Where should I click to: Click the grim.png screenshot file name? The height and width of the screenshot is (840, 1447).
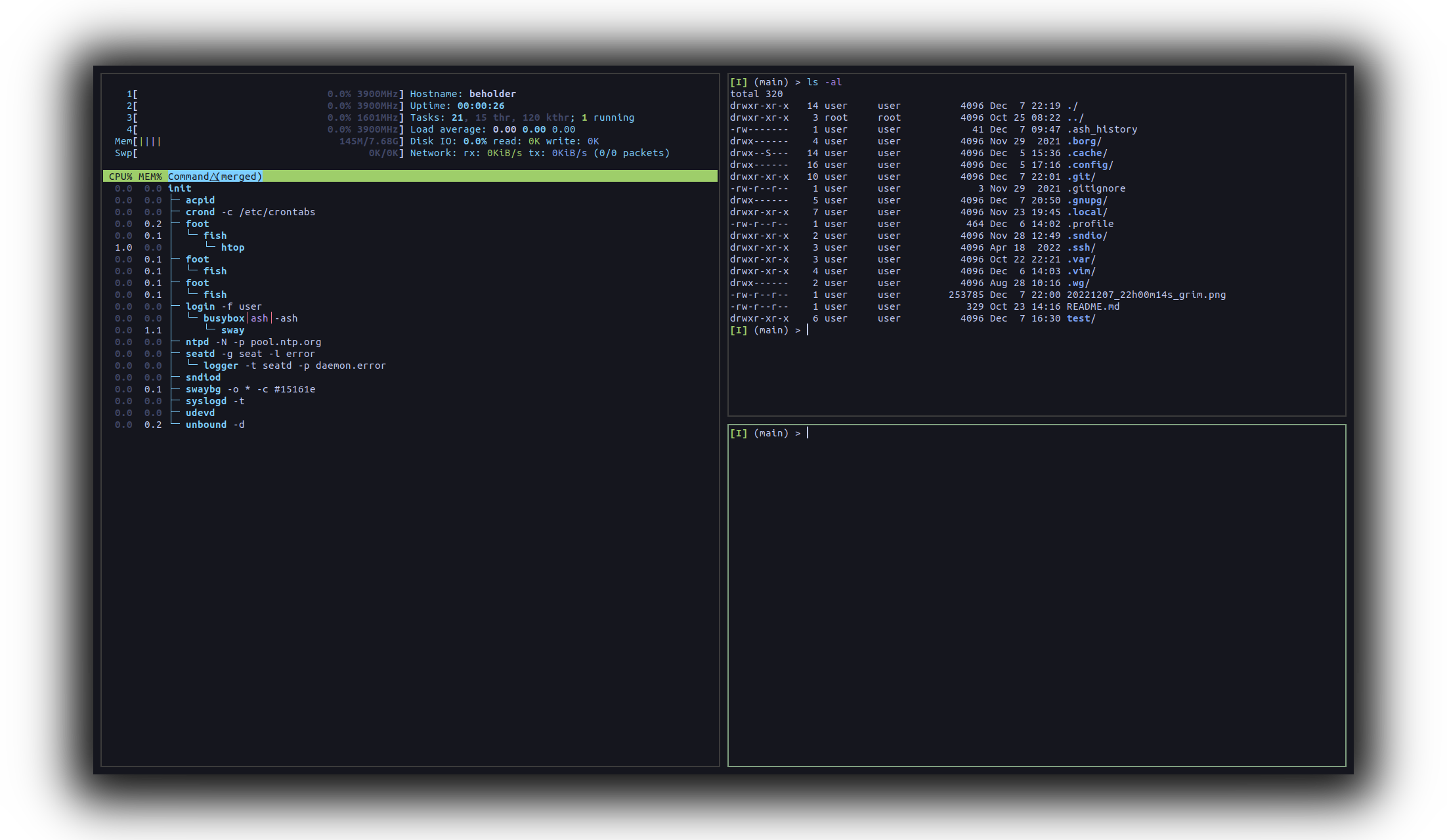[x=1146, y=295]
